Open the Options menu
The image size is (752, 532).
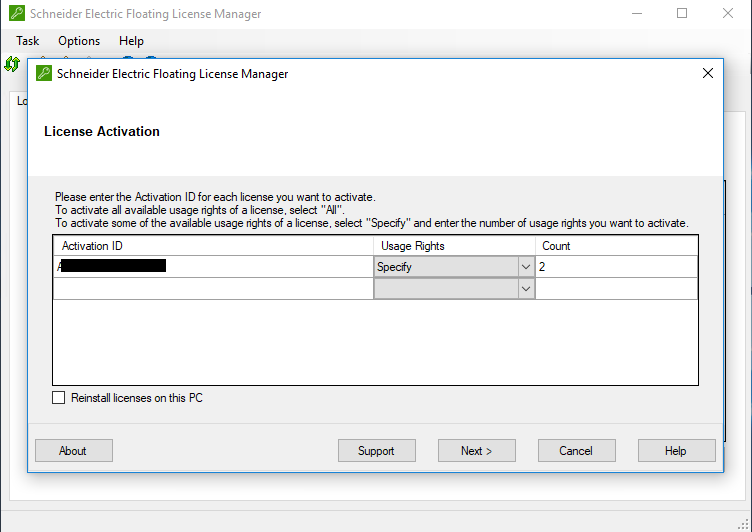(79, 41)
